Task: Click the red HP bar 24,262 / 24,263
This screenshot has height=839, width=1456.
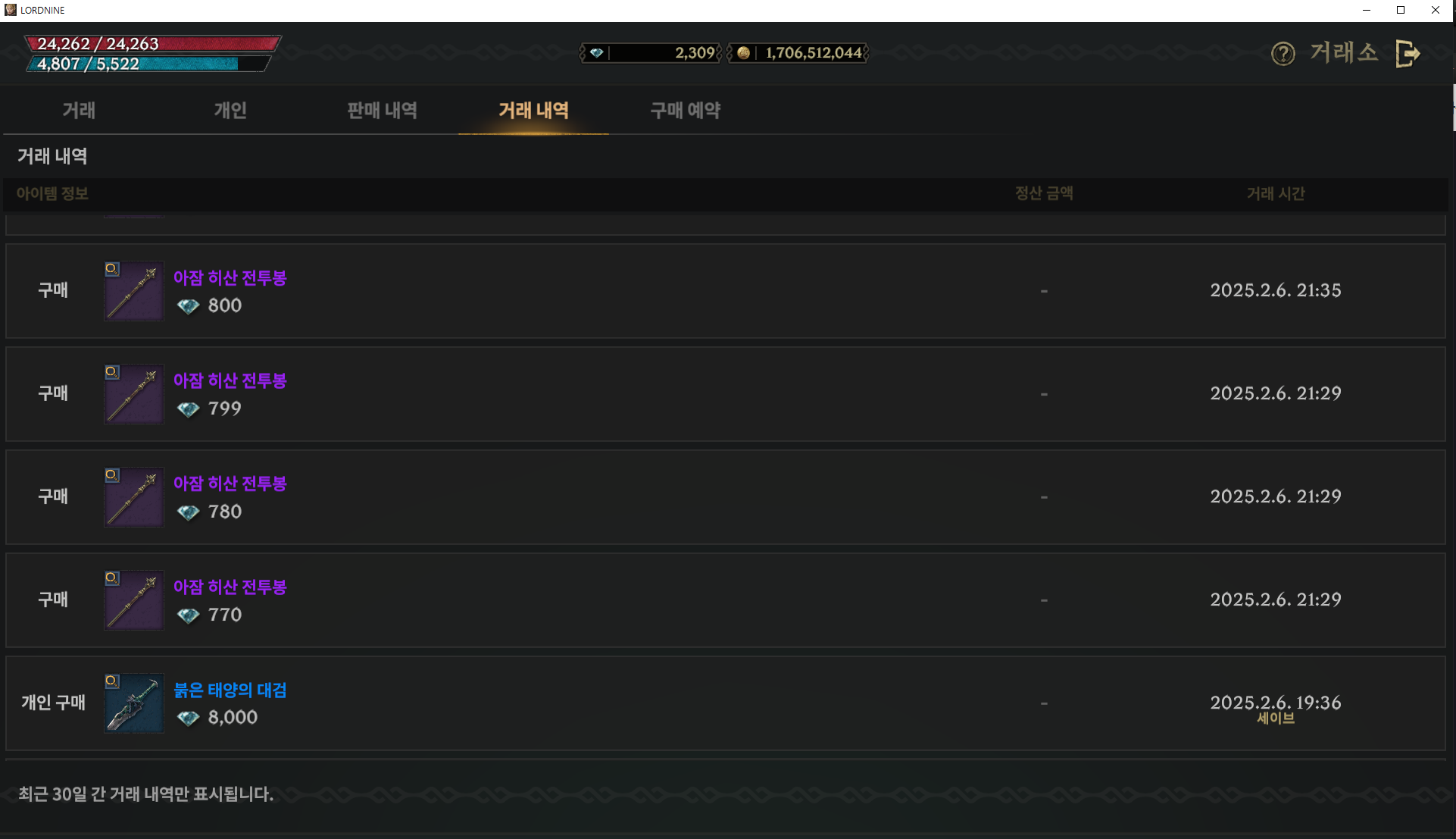Action: (x=152, y=44)
